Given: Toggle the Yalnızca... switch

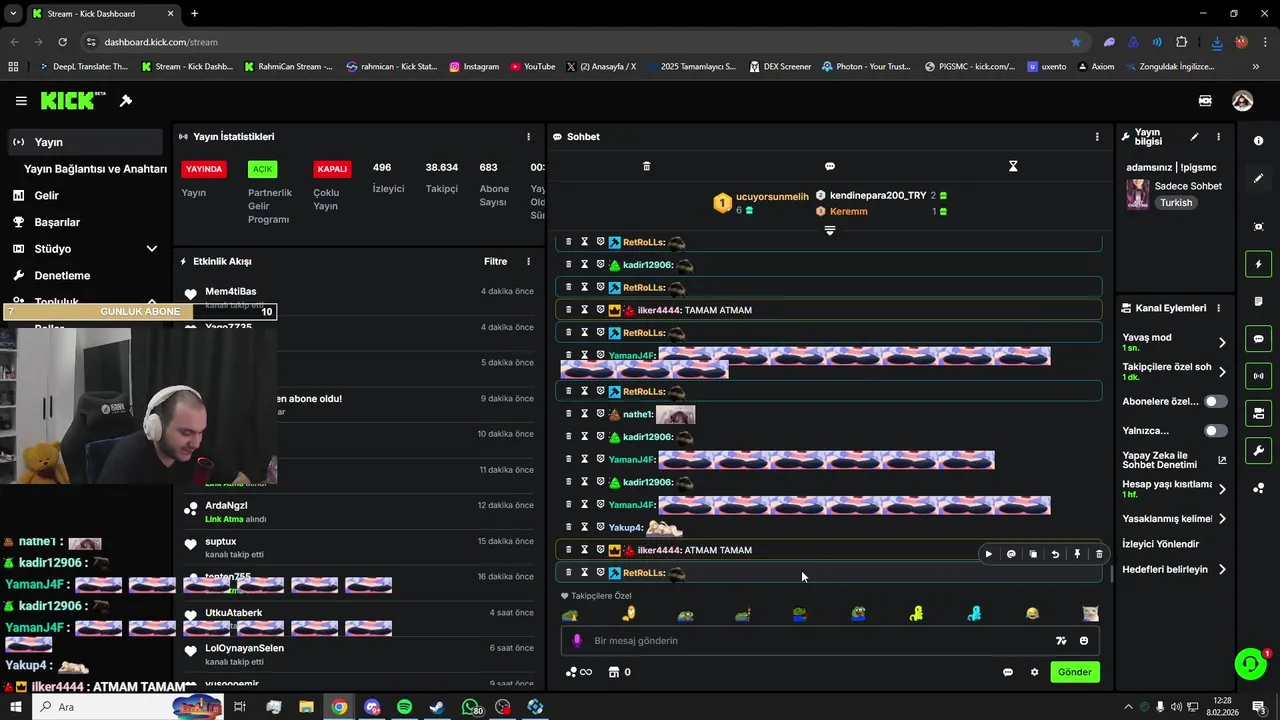Looking at the screenshot, I should coord(1216,431).
